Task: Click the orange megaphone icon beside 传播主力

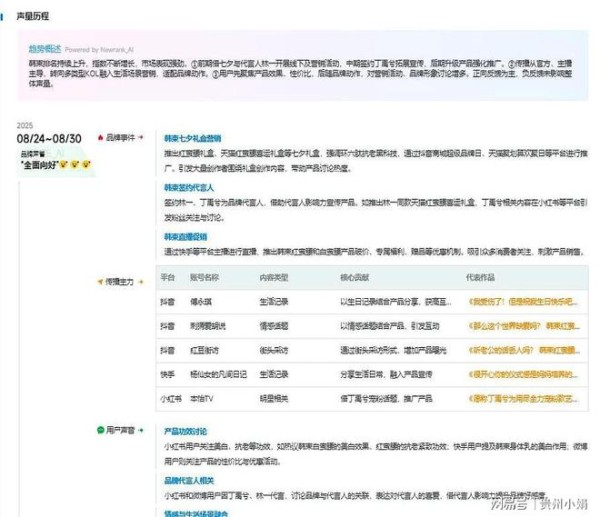Action: (x=100, y=282)
